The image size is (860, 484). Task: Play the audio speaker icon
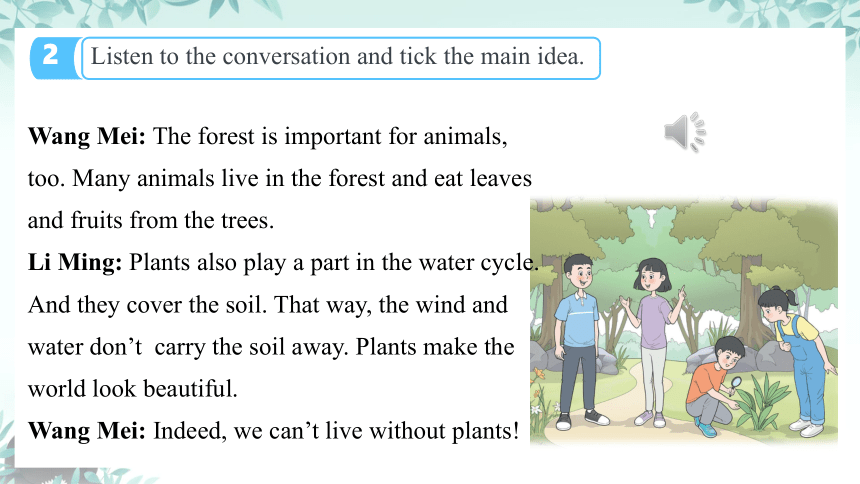684,132
